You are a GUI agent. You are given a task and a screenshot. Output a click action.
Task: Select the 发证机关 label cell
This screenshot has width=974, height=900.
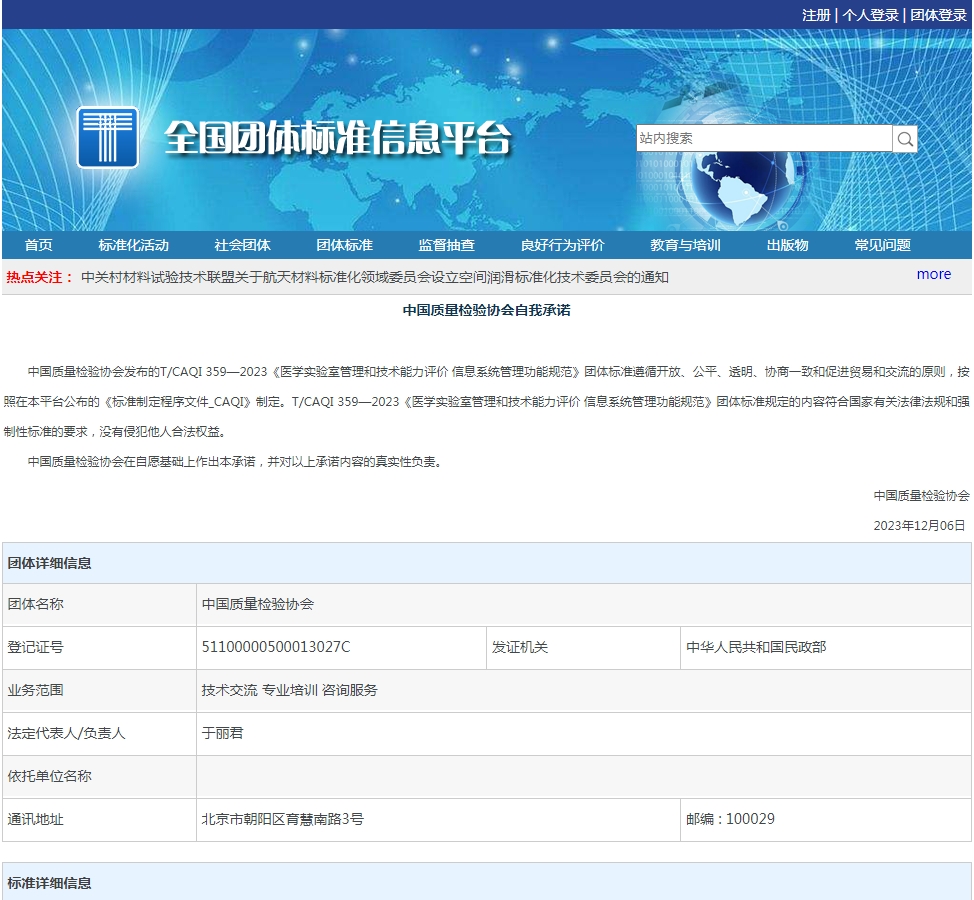click(x=583, y=648)
